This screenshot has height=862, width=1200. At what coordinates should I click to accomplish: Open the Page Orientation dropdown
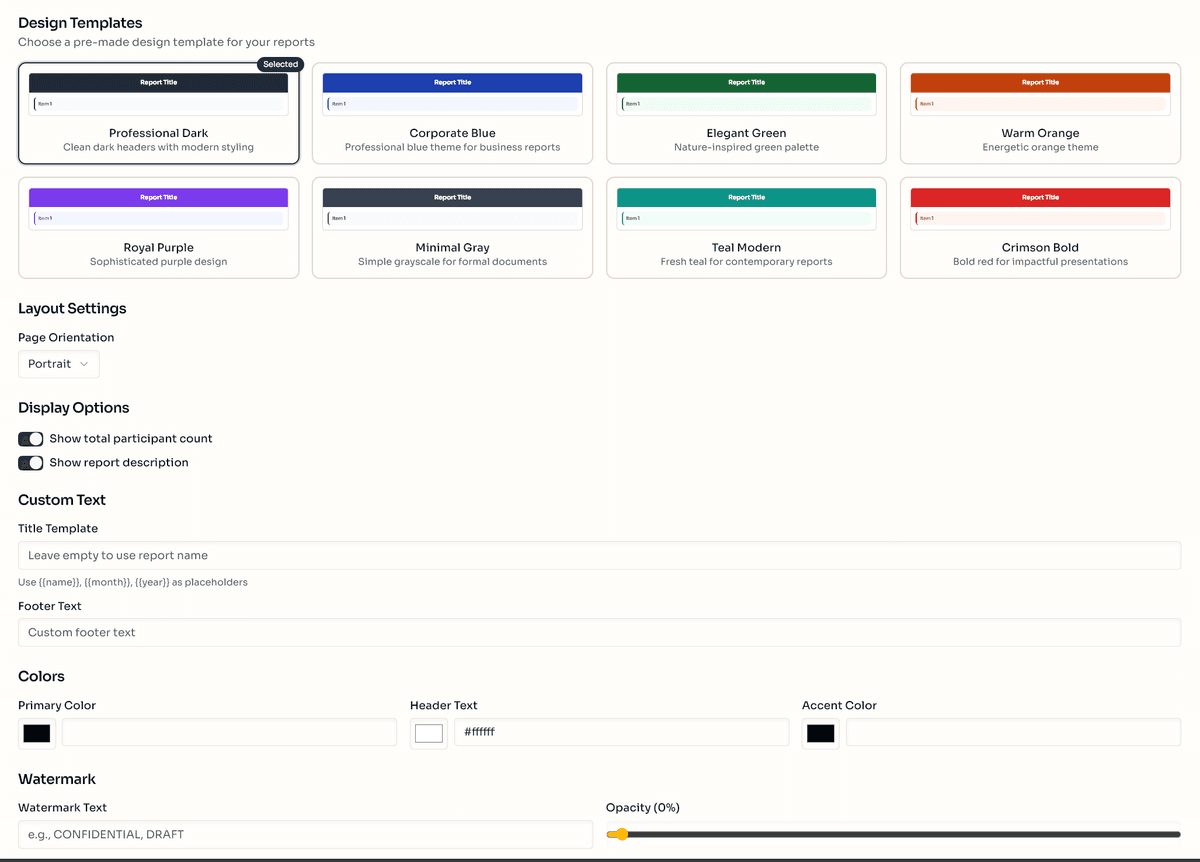pyautogui.click(x=59, y=364)
